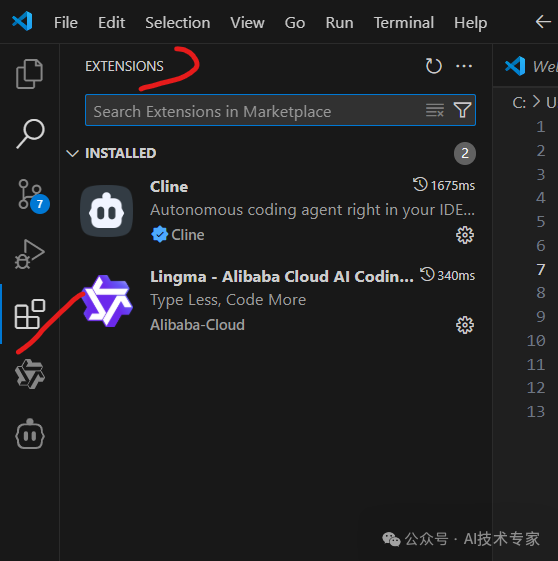Image resolution: width=558 pixels, height=561 pixels.
Task: Refresh the extensions list
Action: [434, 66]
